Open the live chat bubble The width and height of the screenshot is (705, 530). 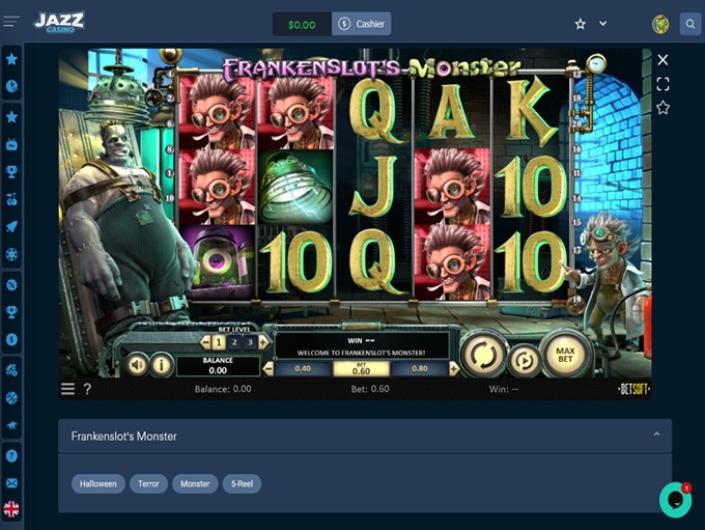[x=675, y=499]
